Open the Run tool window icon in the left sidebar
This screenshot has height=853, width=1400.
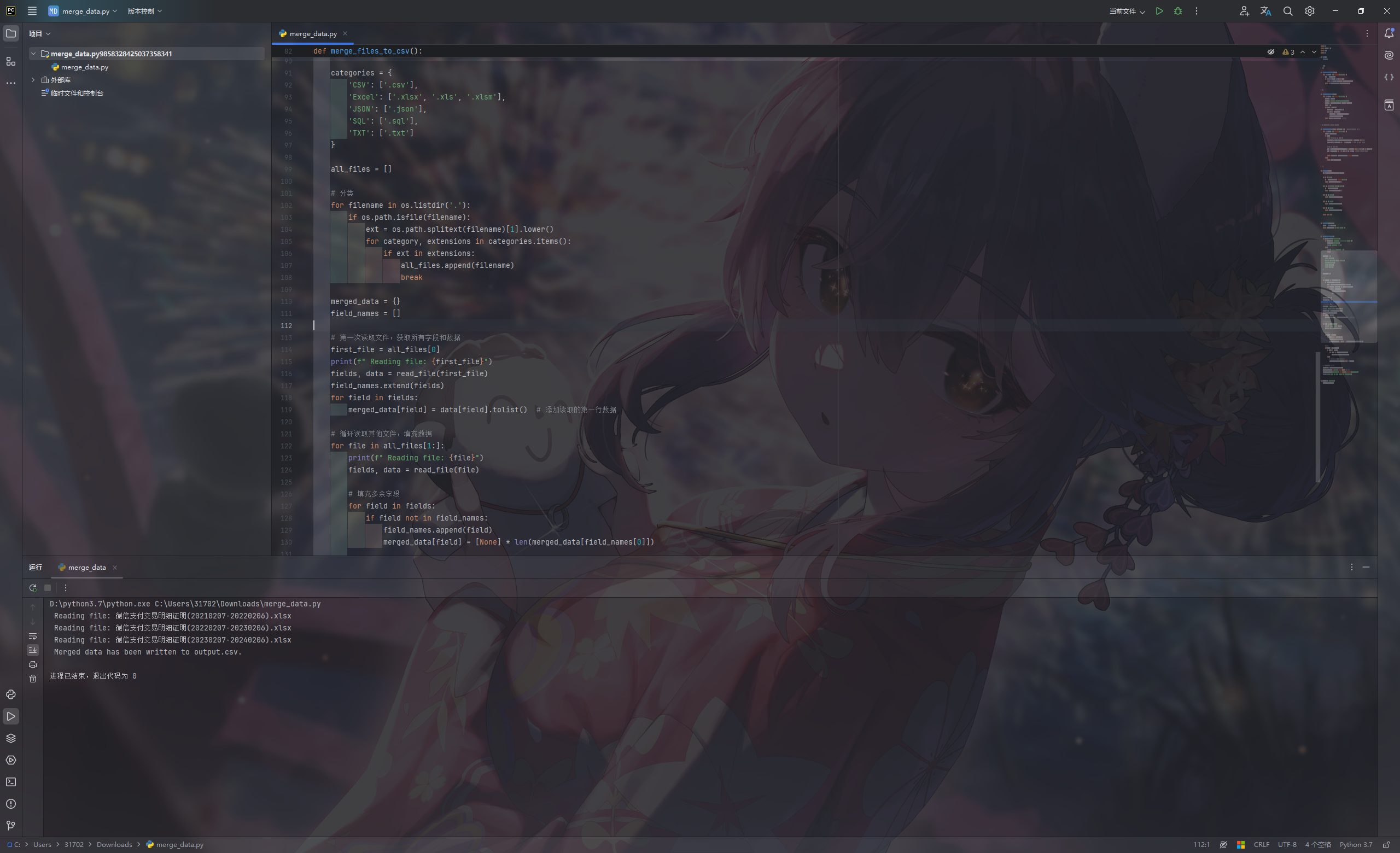[11, 716]
